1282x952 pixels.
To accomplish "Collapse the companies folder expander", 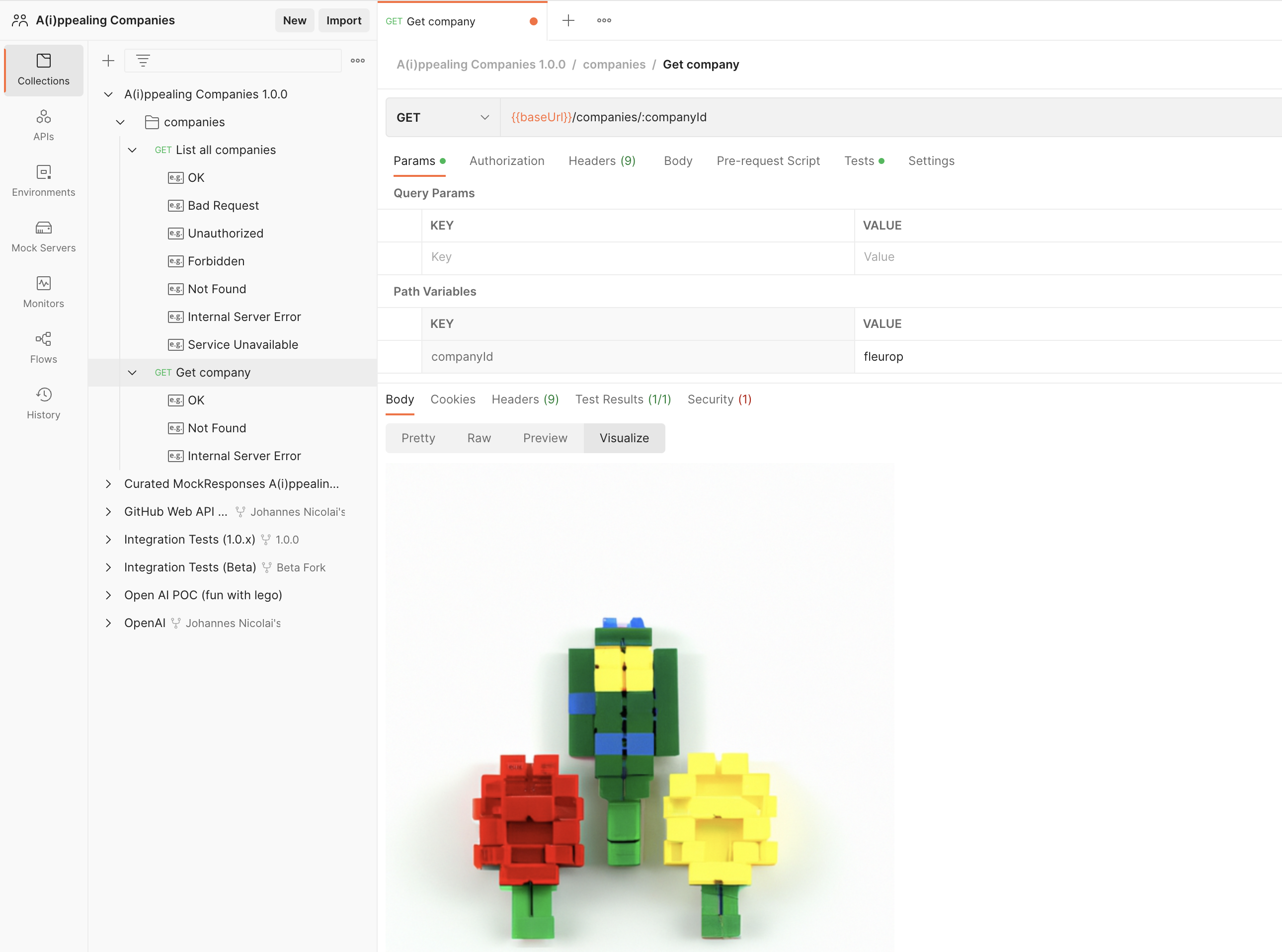I will [120, 121].
